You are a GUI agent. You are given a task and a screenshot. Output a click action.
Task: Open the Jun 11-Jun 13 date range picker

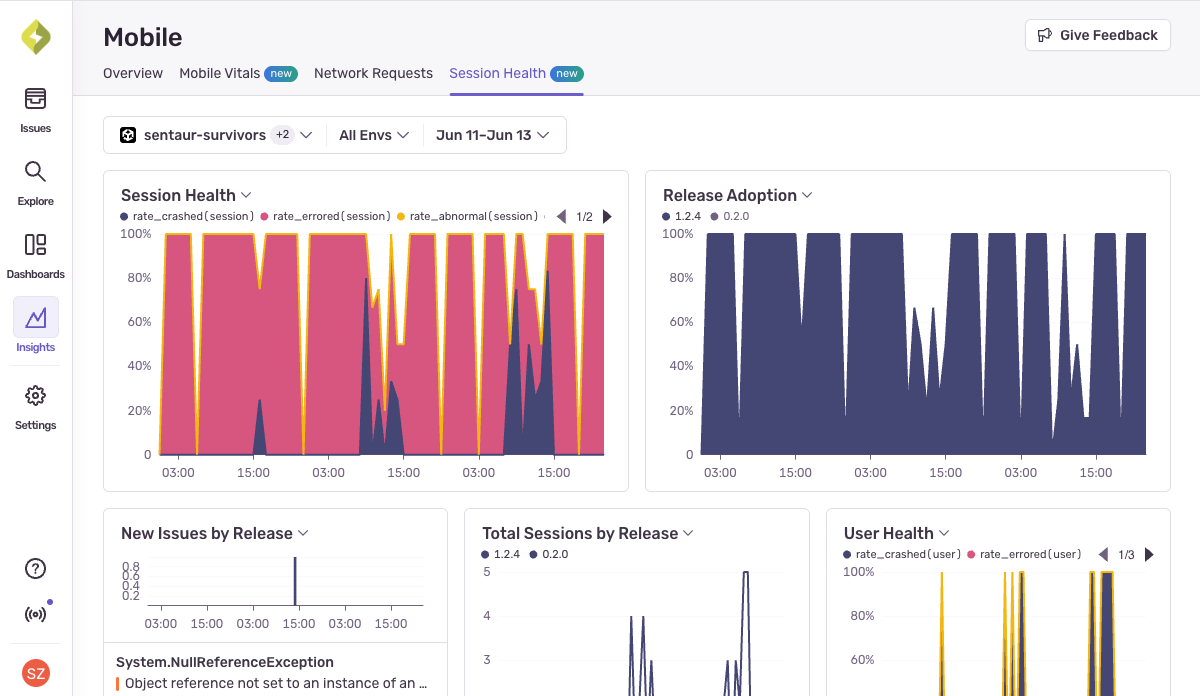click(494, 134)
